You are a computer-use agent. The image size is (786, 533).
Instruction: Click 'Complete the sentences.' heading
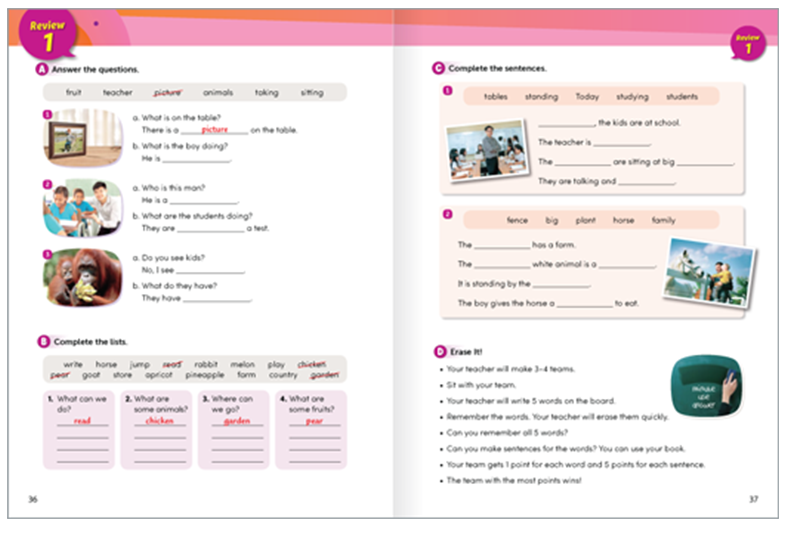click(x=498, y=68)
